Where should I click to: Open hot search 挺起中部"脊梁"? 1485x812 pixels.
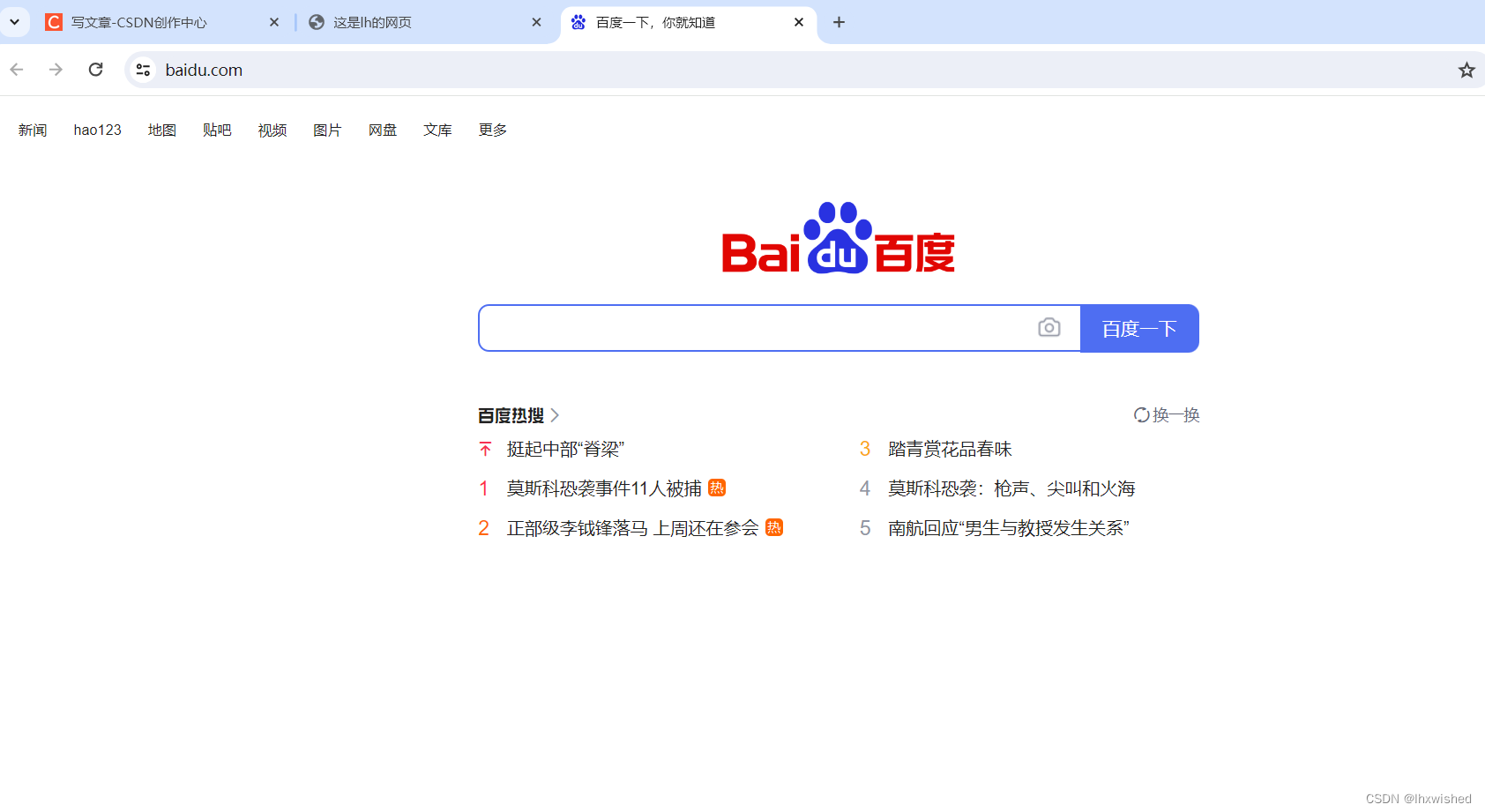click(x=565, y=449)
